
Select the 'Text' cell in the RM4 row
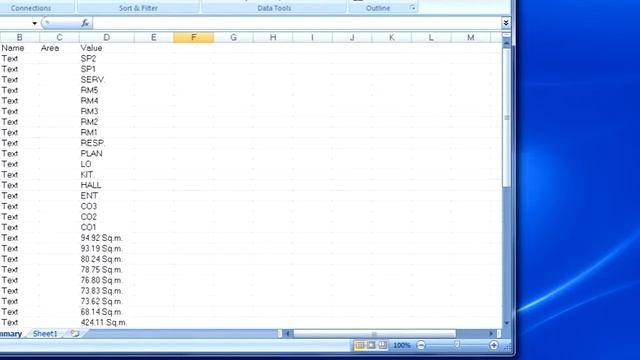(x=20, y=101)
